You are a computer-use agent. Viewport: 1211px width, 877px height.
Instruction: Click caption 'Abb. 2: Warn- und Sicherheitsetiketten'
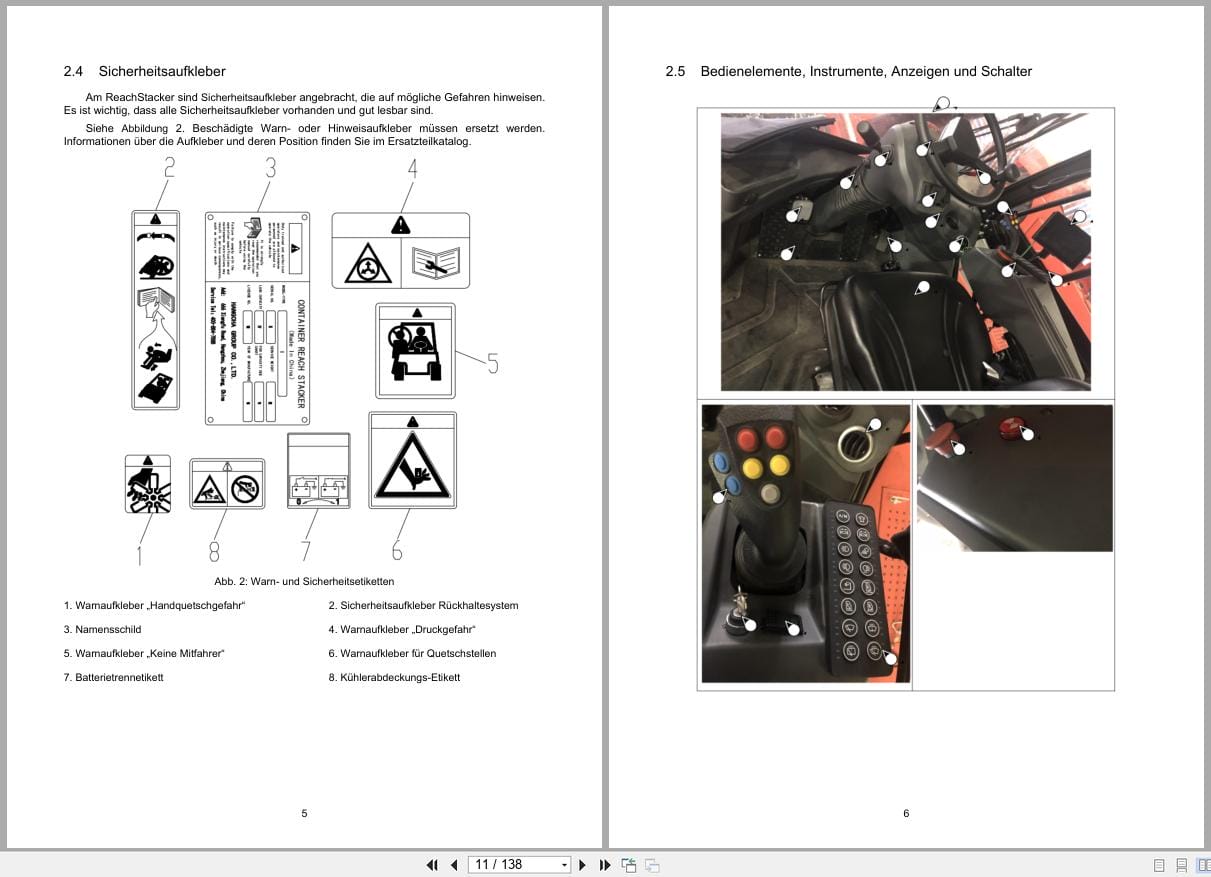(x=304, y=581)
